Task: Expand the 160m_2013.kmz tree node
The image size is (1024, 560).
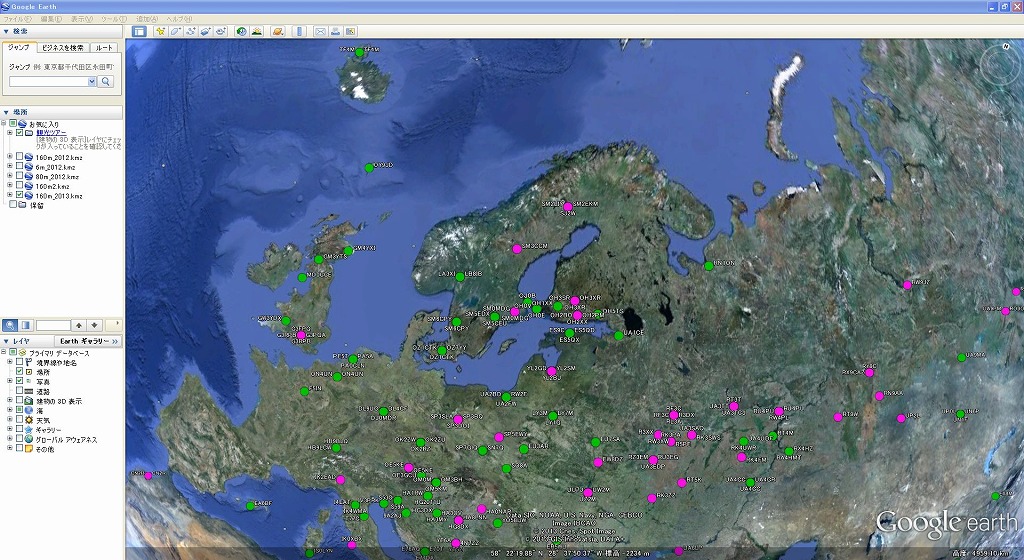Action: (x=10, y=195)
